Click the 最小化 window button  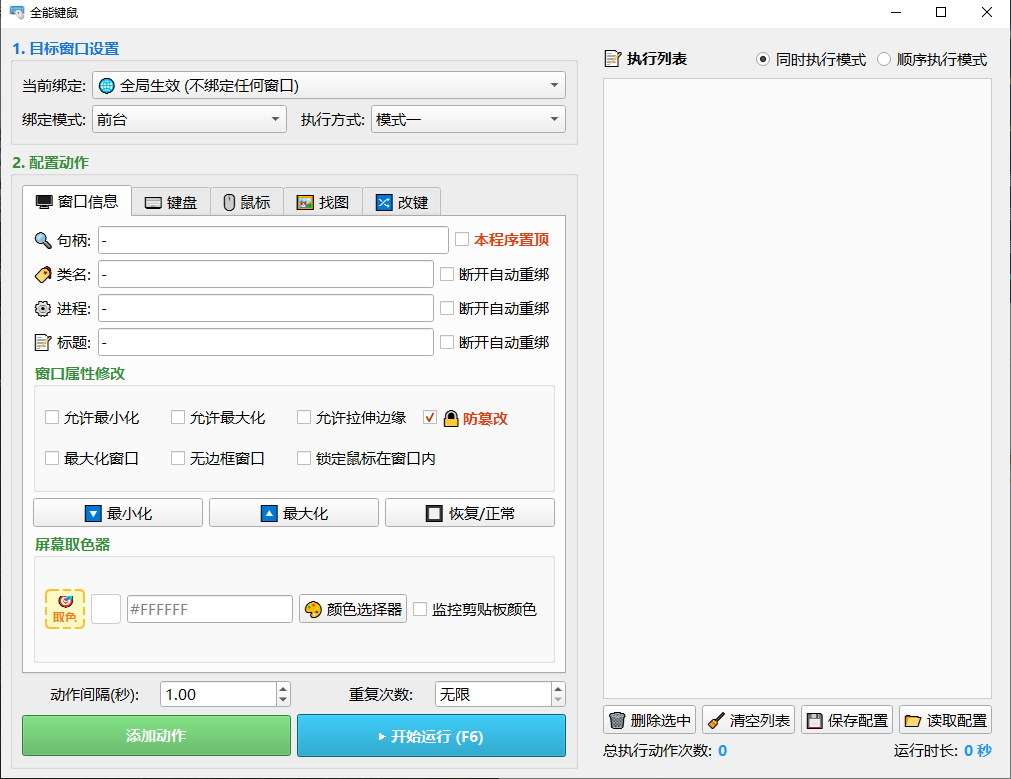118,513
